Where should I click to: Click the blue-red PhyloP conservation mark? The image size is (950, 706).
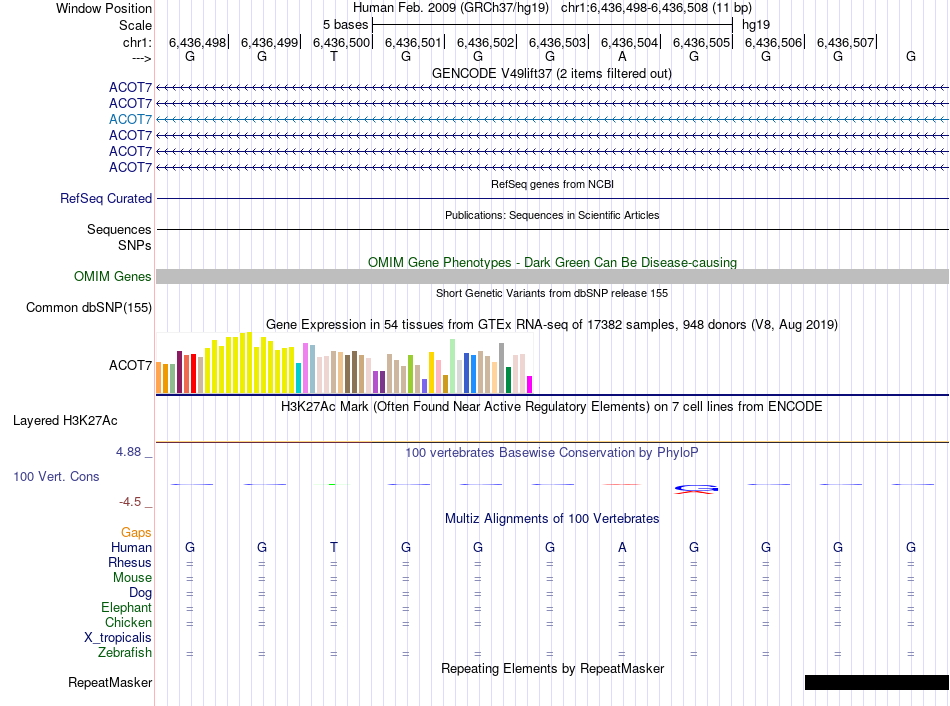click(696, 489)
